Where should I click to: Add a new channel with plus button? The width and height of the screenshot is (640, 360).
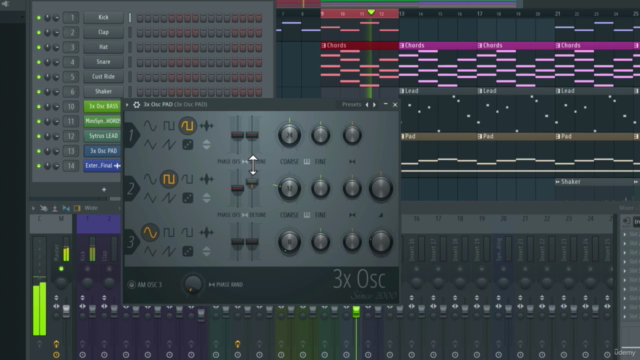pyautogui.click(x=104, y=189)
